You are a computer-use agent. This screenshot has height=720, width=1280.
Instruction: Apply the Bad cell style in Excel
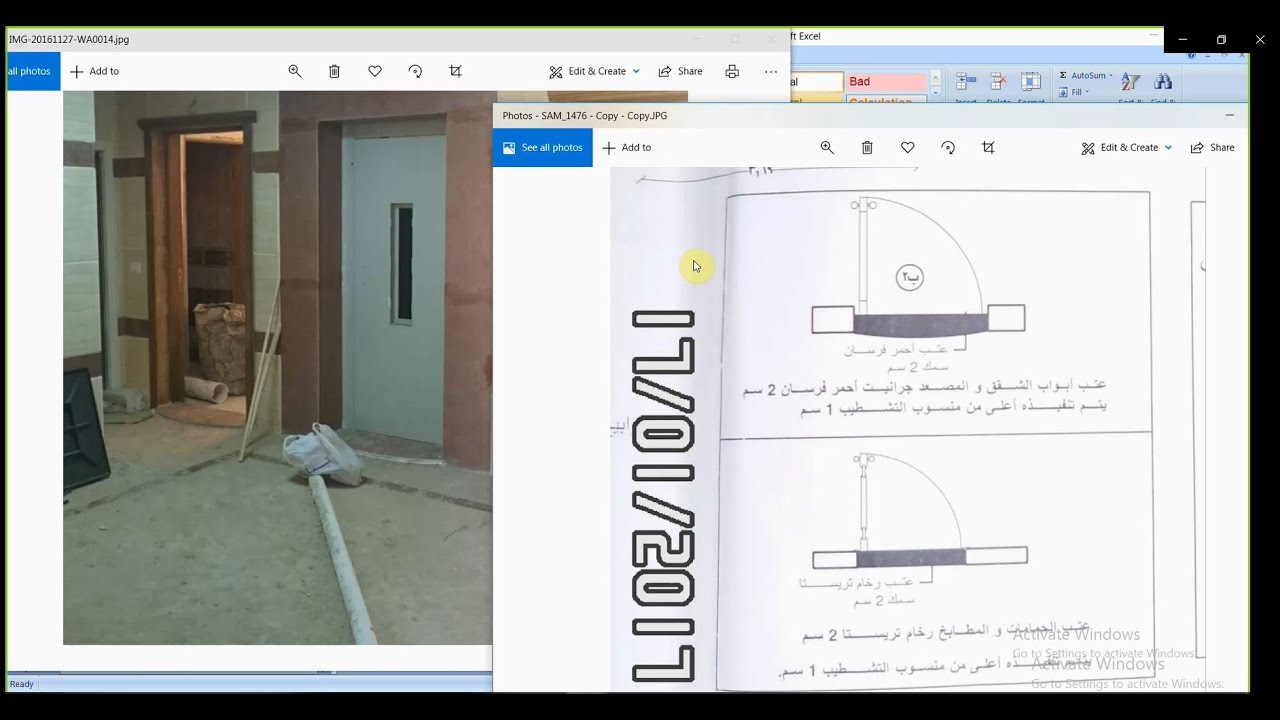click(x=887, y=82)
